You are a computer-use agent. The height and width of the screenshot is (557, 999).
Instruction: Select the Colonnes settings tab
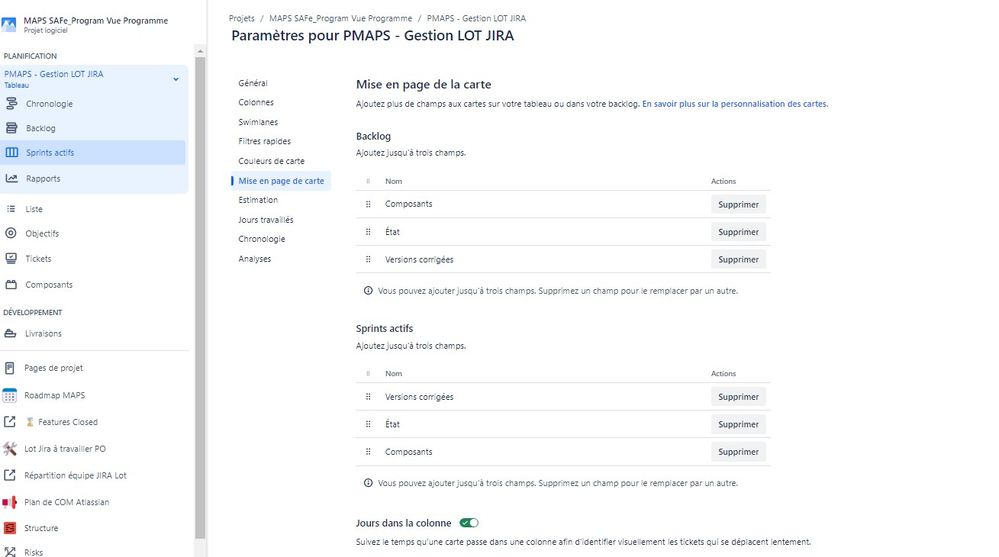[x=256, y=102]
